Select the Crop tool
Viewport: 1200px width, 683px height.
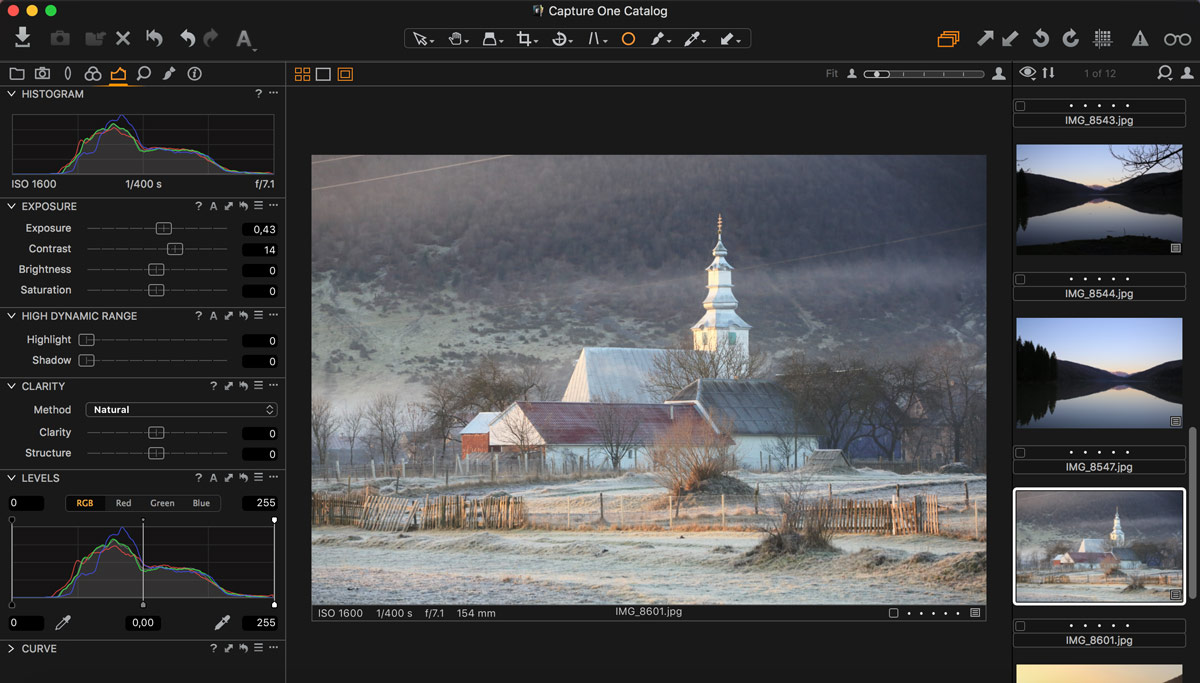tap(524, 39)
